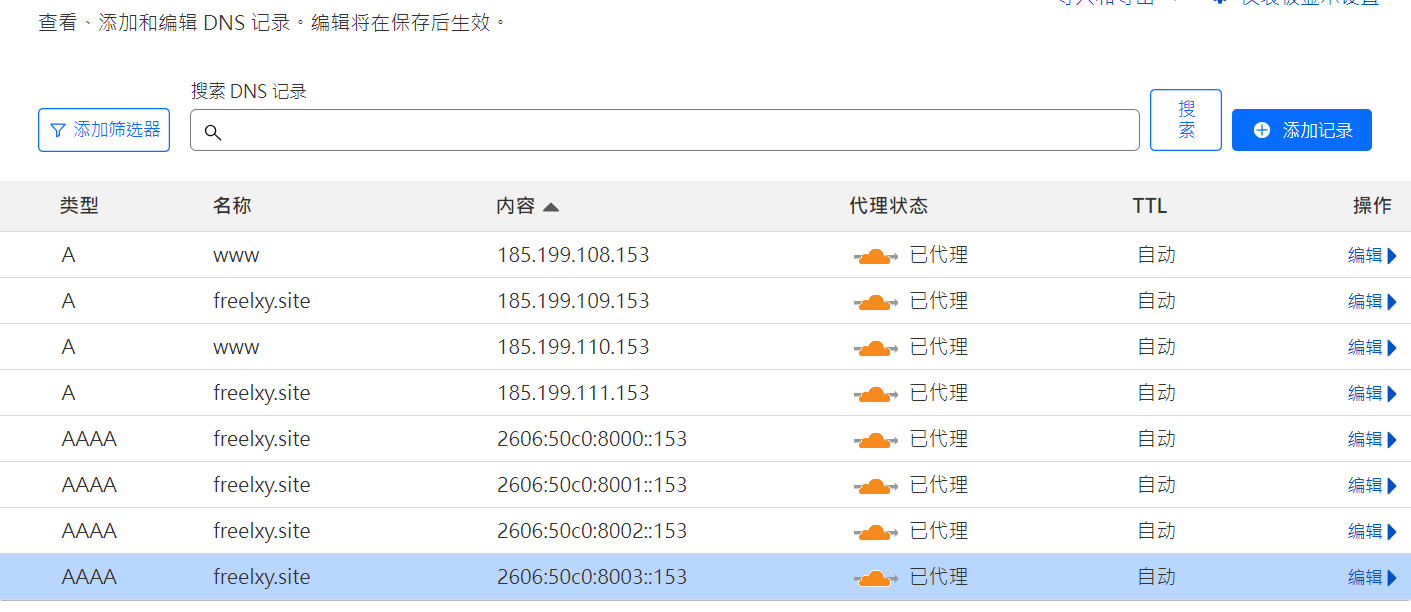This screenshot has width=1411, height=612.
Task: Toggle proxy for AAAA 2606:50c0:8001::153 record
Action: pos(875,485)
